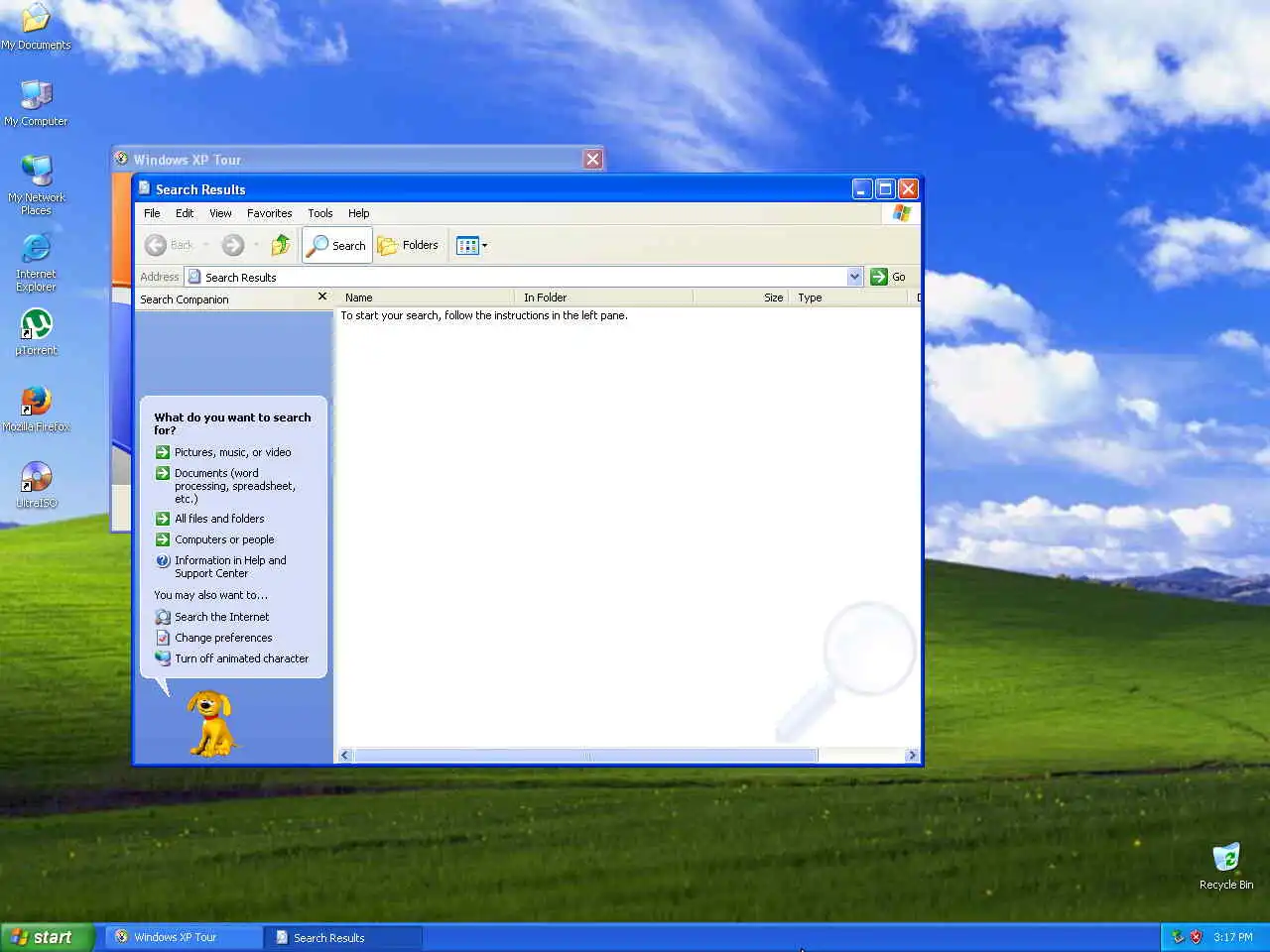Sort by Name column header
The image size is (1270, 952).
coord(425,297)
